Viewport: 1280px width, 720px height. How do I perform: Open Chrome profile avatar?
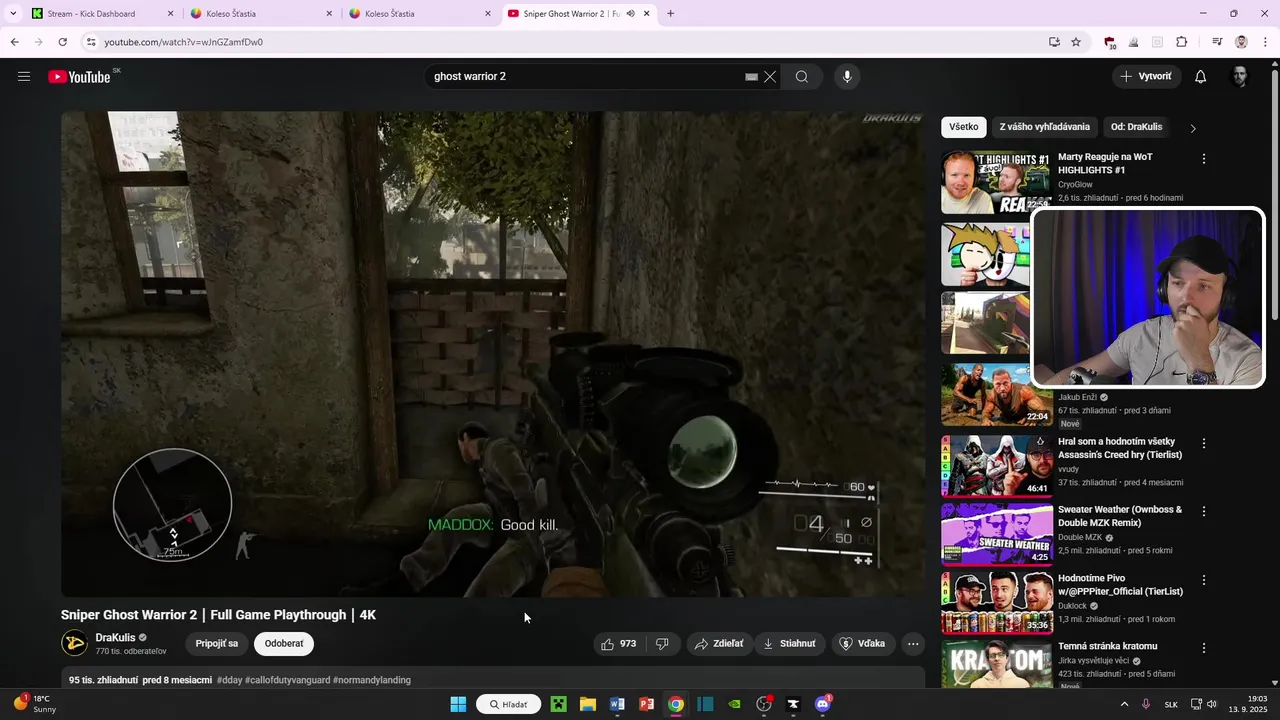[x=1241, y=42]
